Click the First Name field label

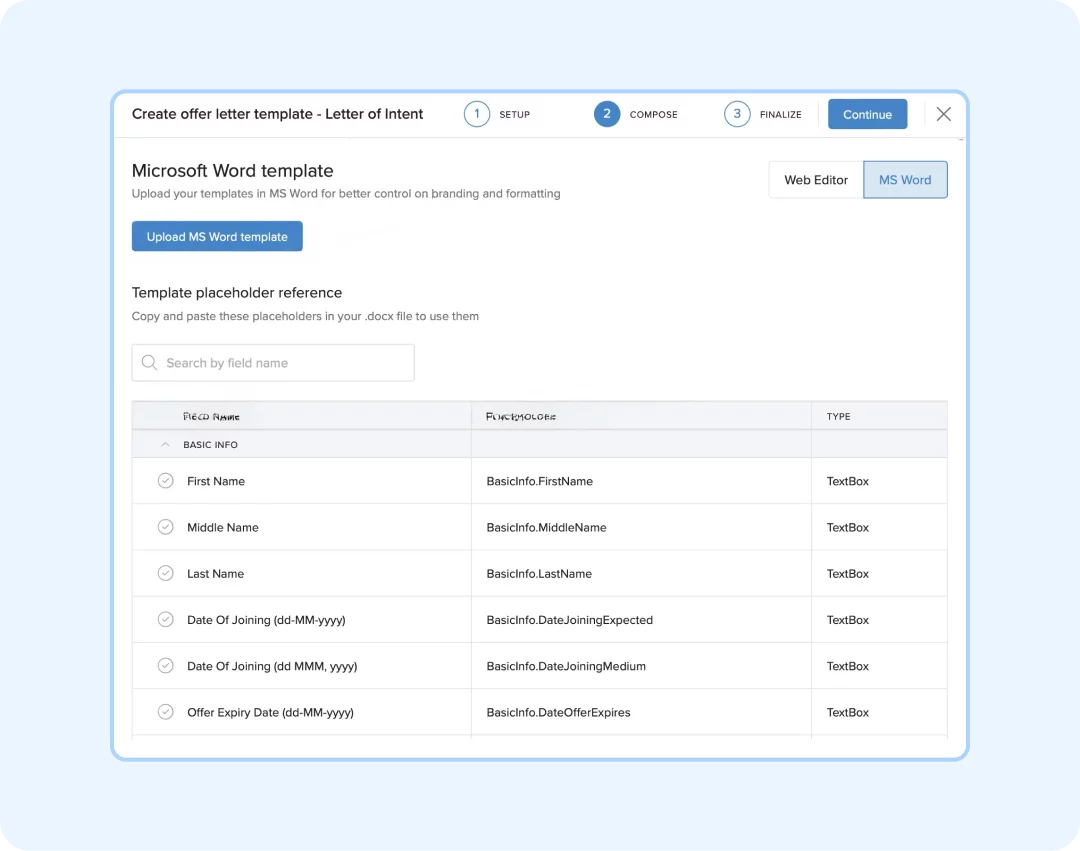216,481
